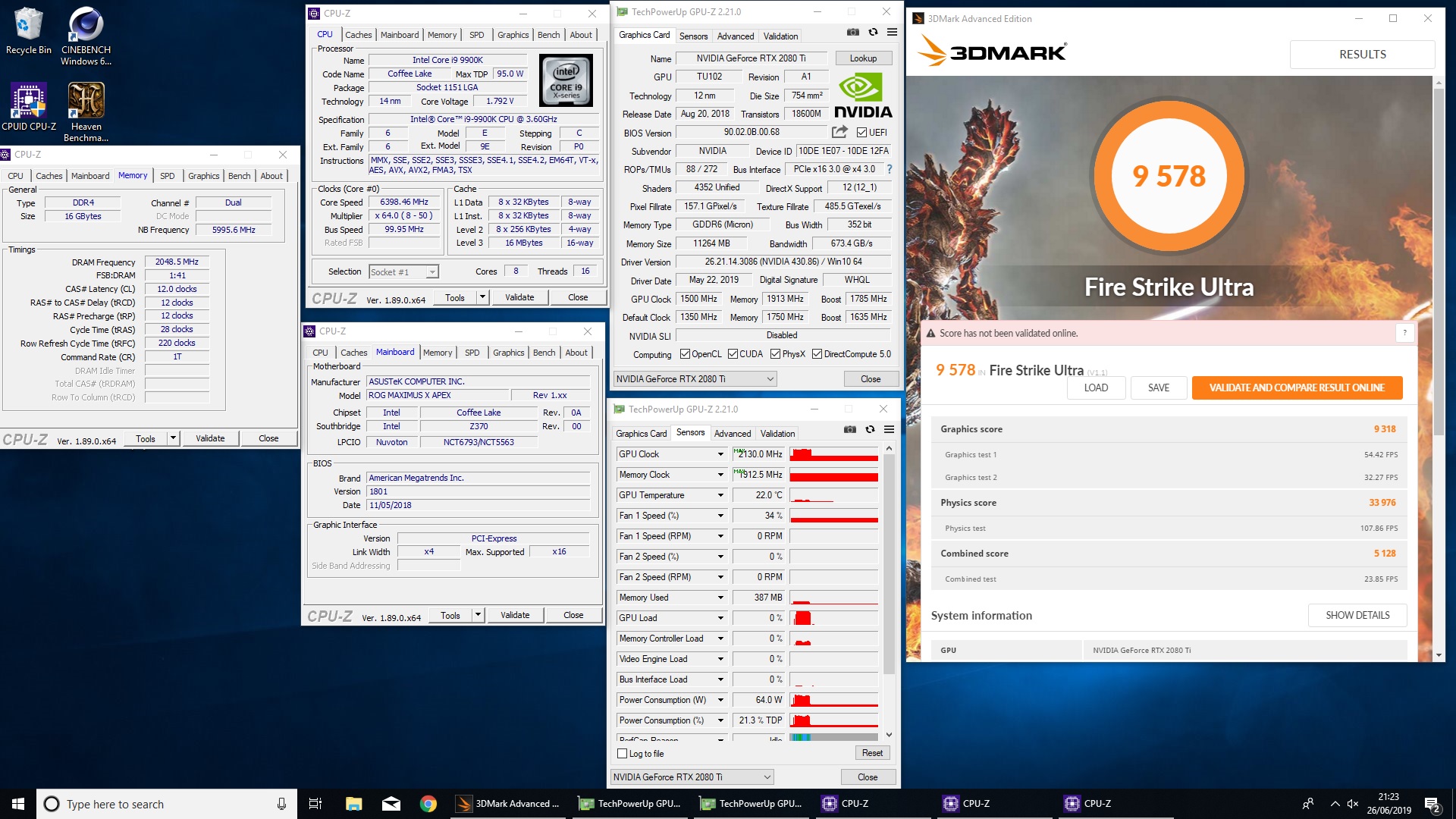This screenshot has width=1456, height=819.
Task: Enable the Log to file checkbox
Action: 623,754
